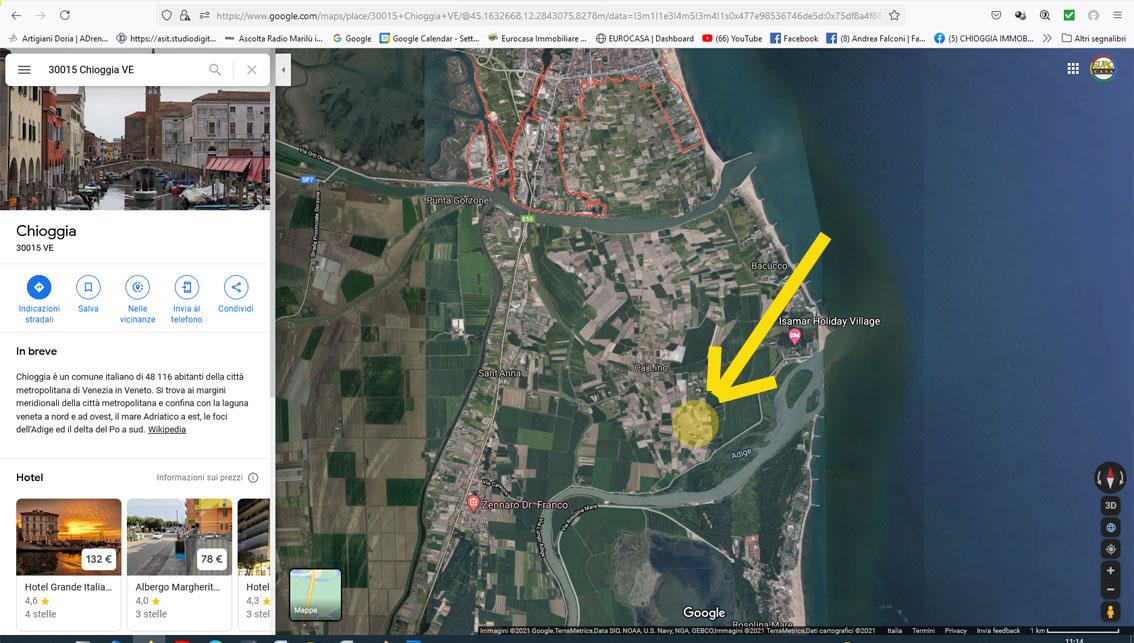Image resolution: width=1134 pixels, height=643 pixels.
Task: Open the Chioggia canal photo
Action: click(135, 130)
